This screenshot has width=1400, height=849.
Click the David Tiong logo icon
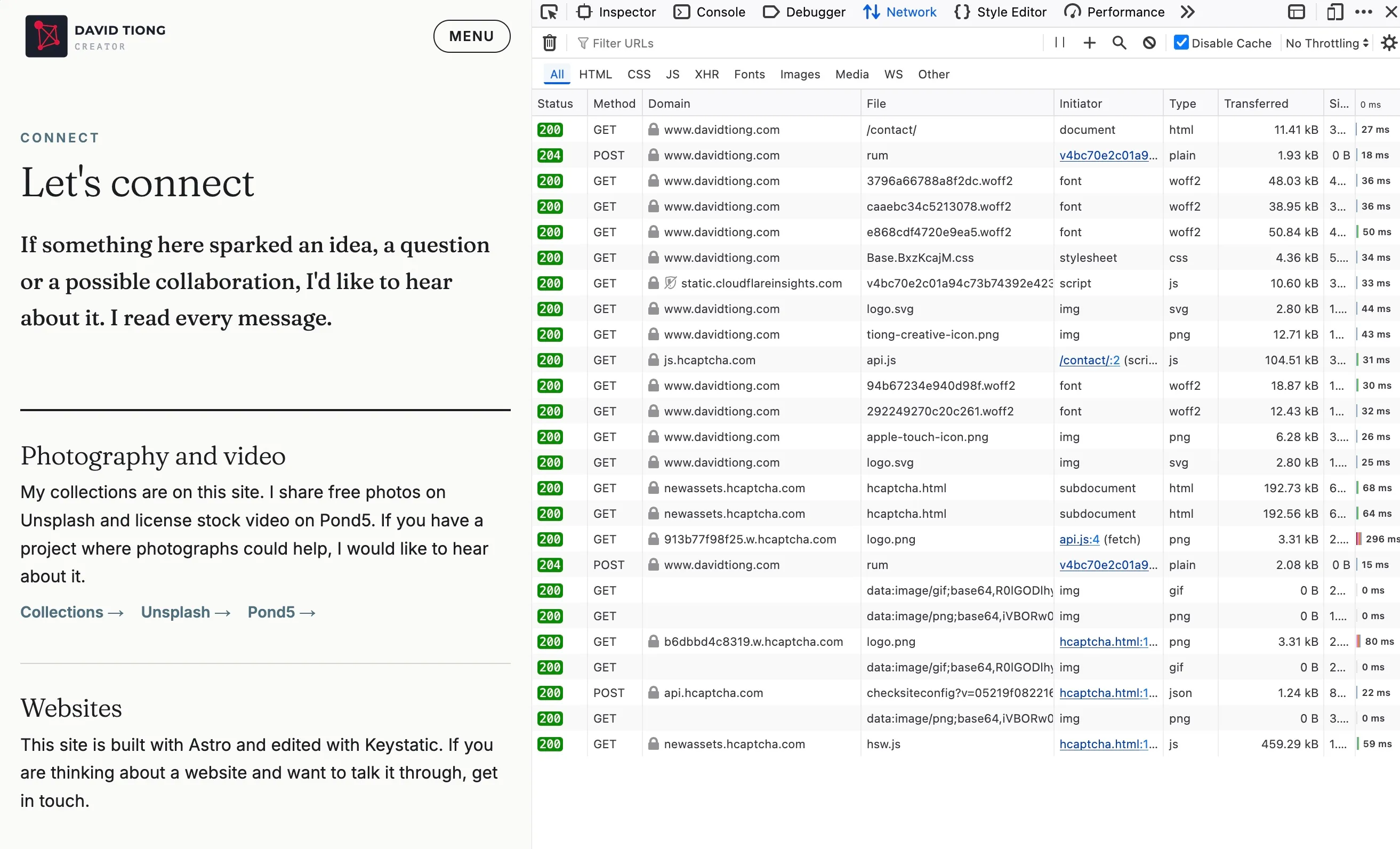(x=46, y=36)
